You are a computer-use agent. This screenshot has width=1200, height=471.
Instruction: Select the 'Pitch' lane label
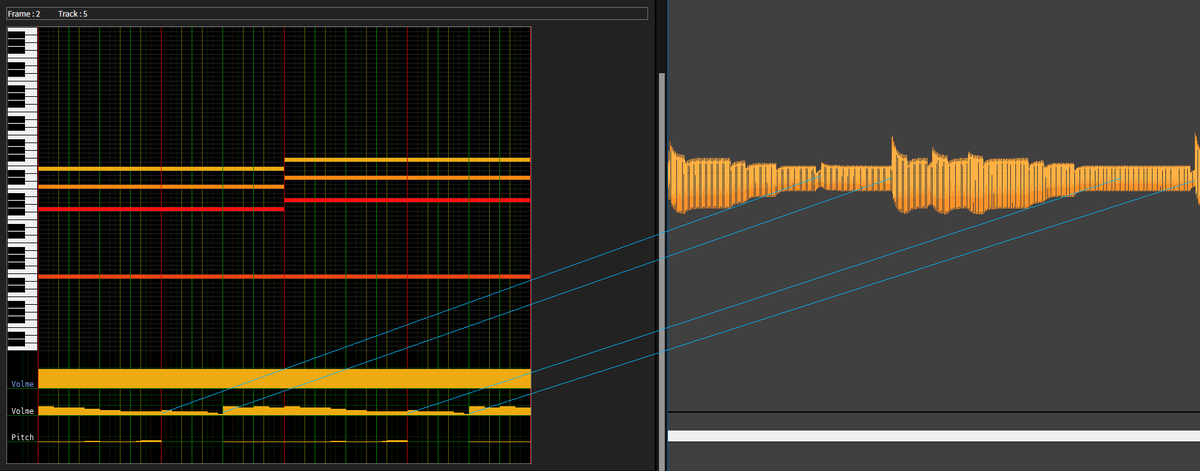22,438
